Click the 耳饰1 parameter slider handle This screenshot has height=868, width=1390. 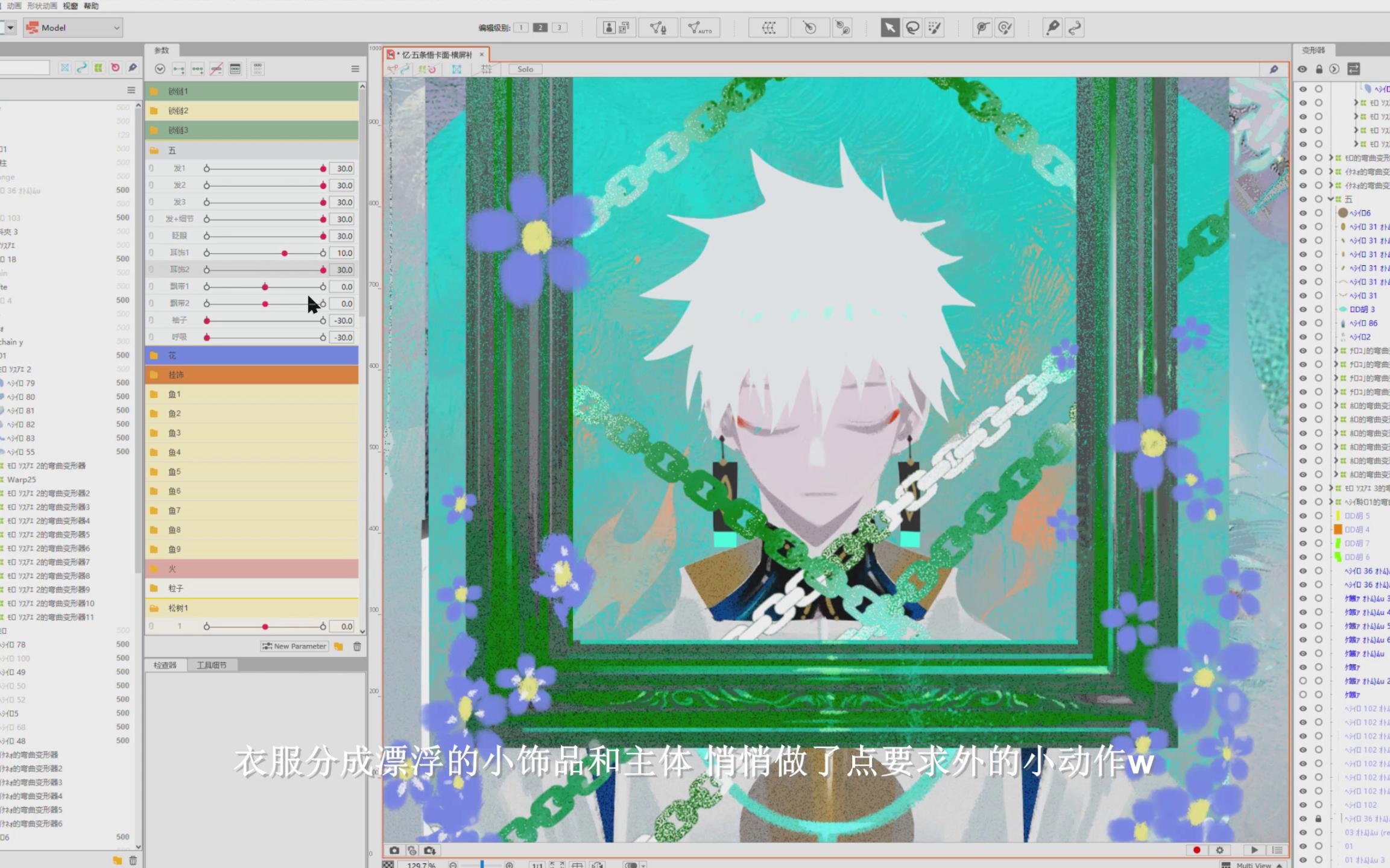click(285, 253)
